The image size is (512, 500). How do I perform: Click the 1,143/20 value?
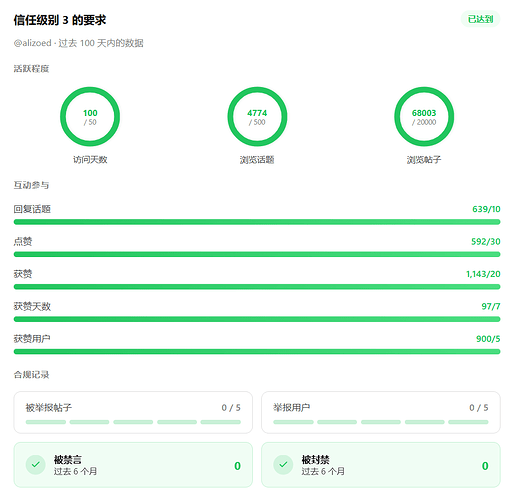click(483, 274)
